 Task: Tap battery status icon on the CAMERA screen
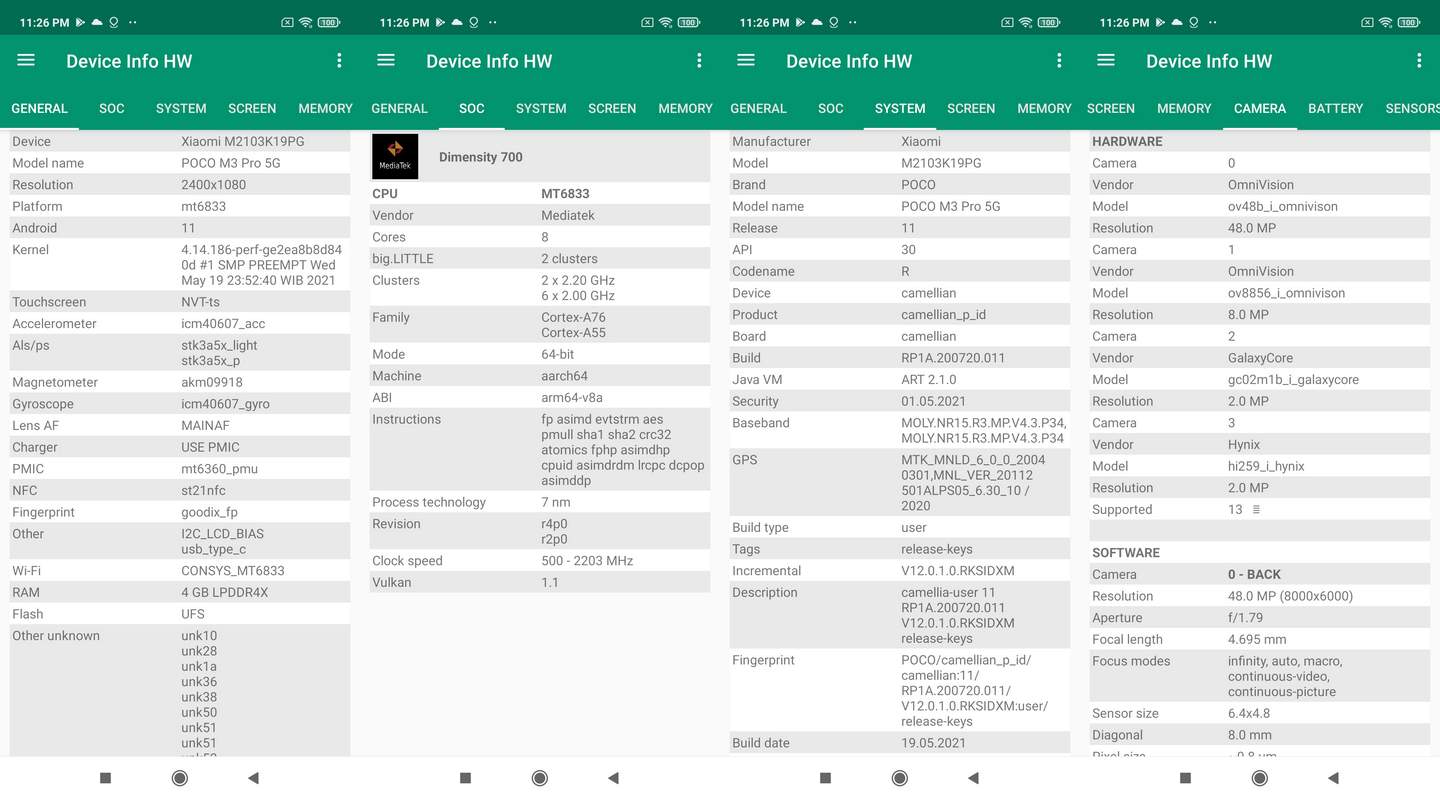click(x=1409, y=22)
